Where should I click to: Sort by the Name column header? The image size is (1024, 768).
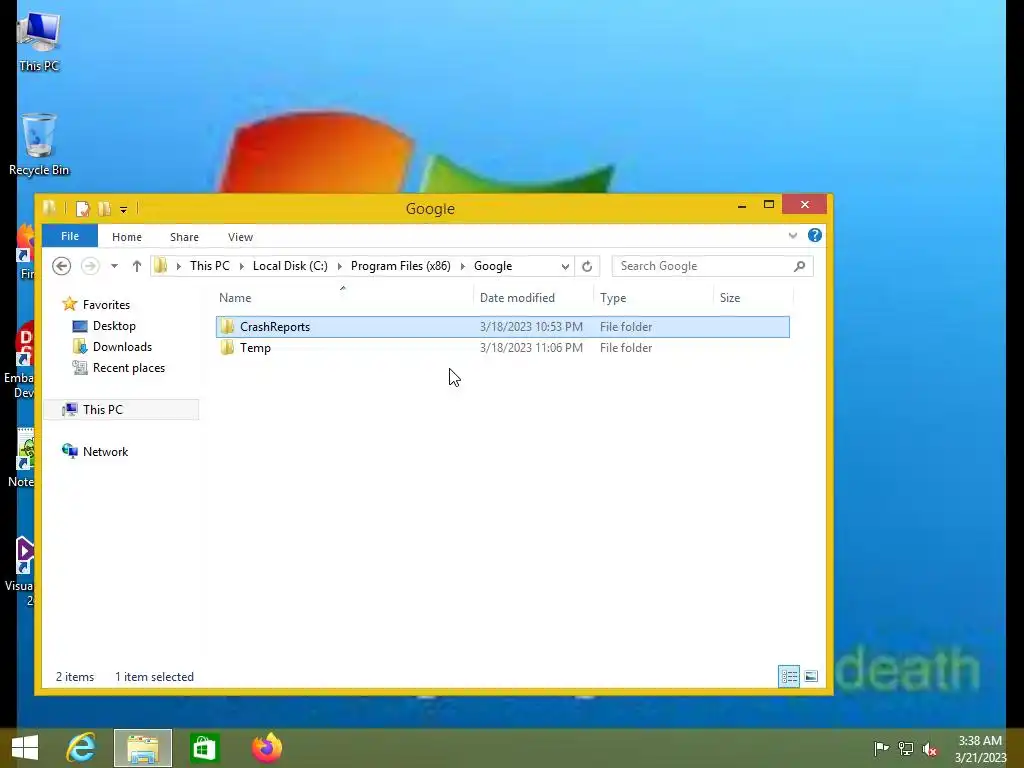344,298
